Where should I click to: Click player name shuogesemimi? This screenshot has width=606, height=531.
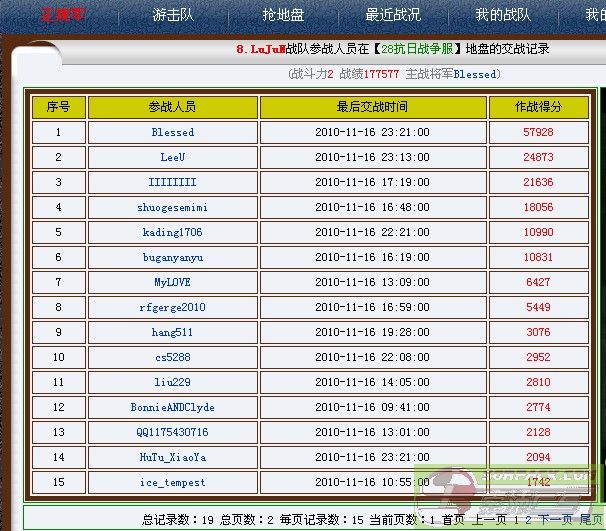click(173, 207)
